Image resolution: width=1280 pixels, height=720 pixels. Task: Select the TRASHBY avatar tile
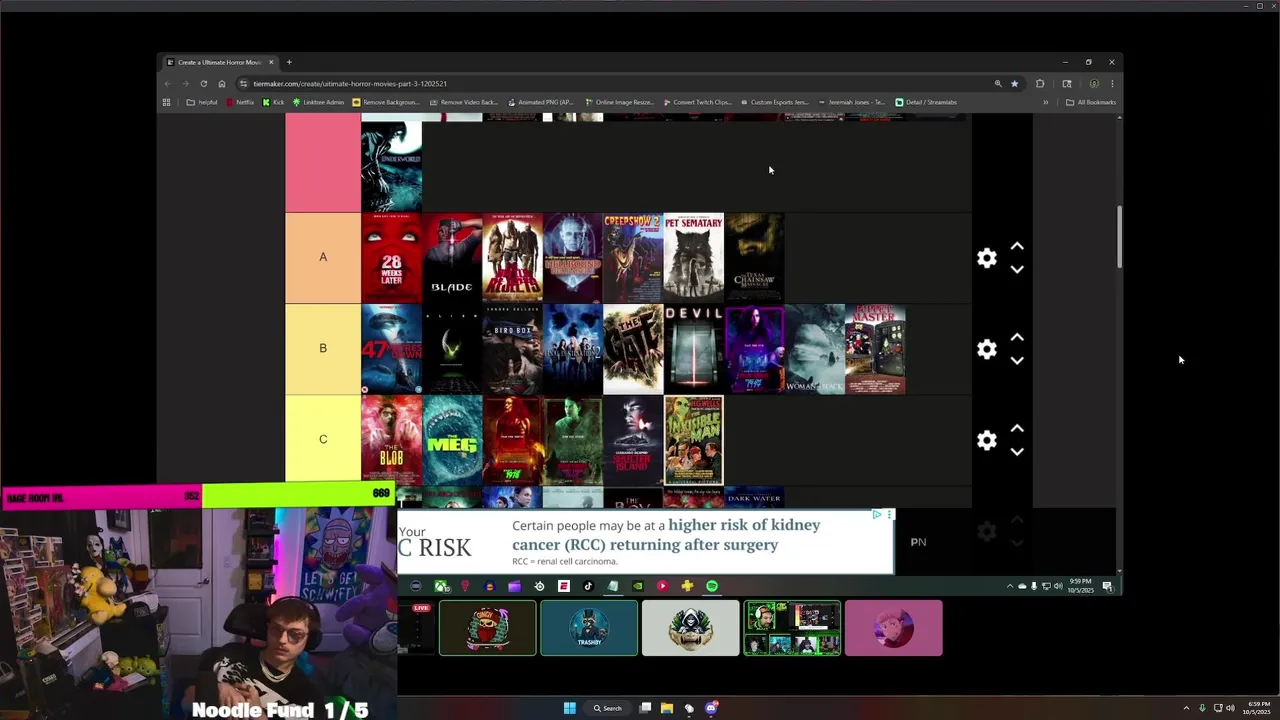[x=589, y=628]
